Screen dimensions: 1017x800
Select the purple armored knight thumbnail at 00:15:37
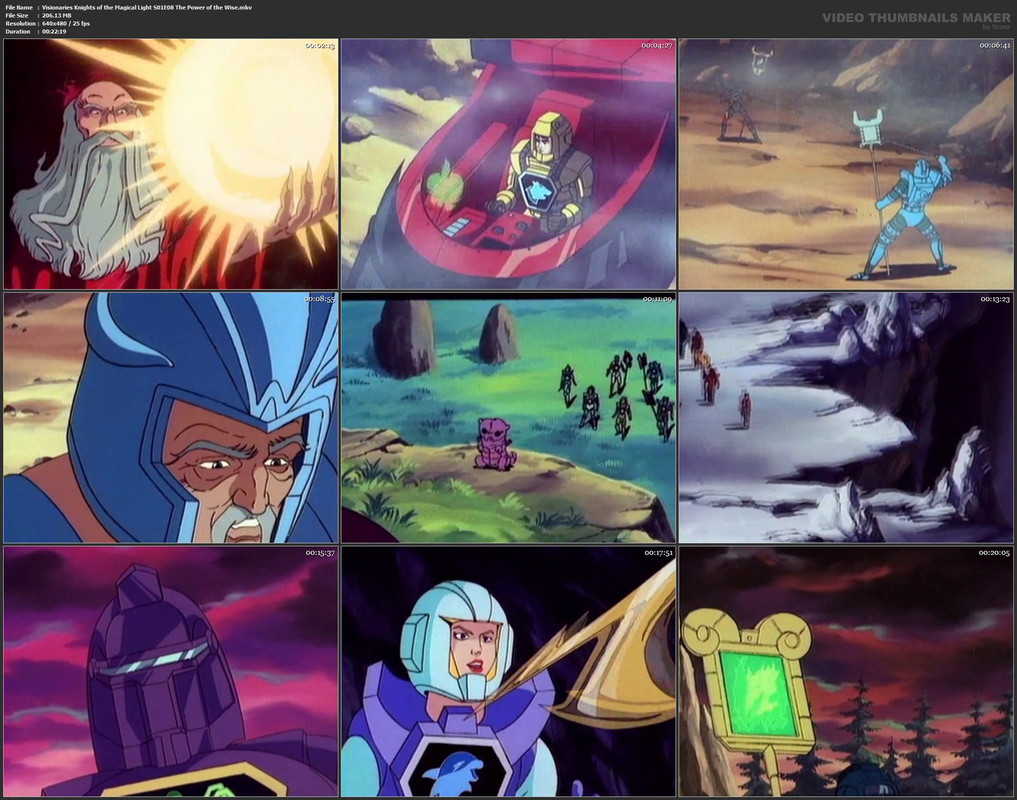tap(171, 671)
